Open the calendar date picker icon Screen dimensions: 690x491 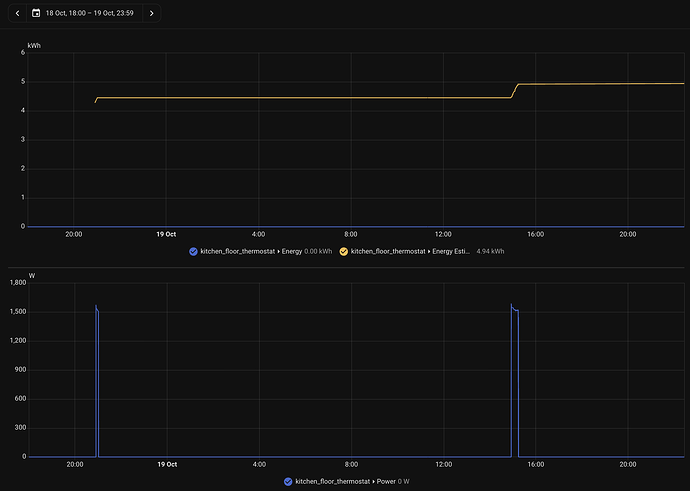click(x=36, y=13)
